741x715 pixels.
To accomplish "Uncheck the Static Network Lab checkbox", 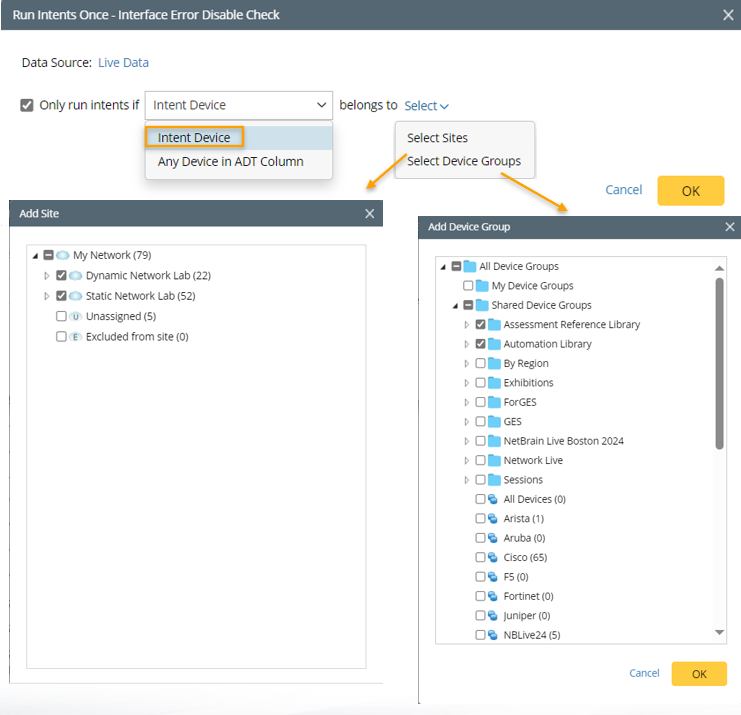I will [x=62, y=296].
